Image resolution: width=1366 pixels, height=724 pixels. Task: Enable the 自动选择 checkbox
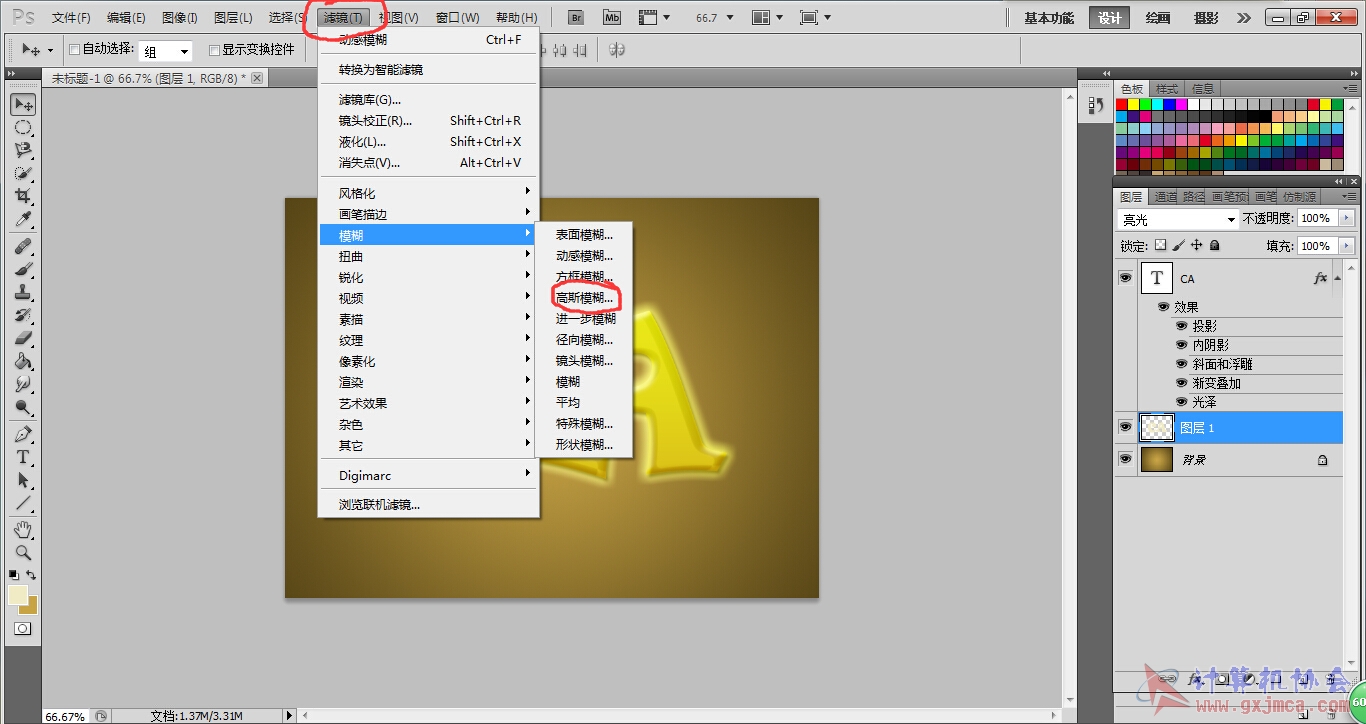click(x=74, y=50)
